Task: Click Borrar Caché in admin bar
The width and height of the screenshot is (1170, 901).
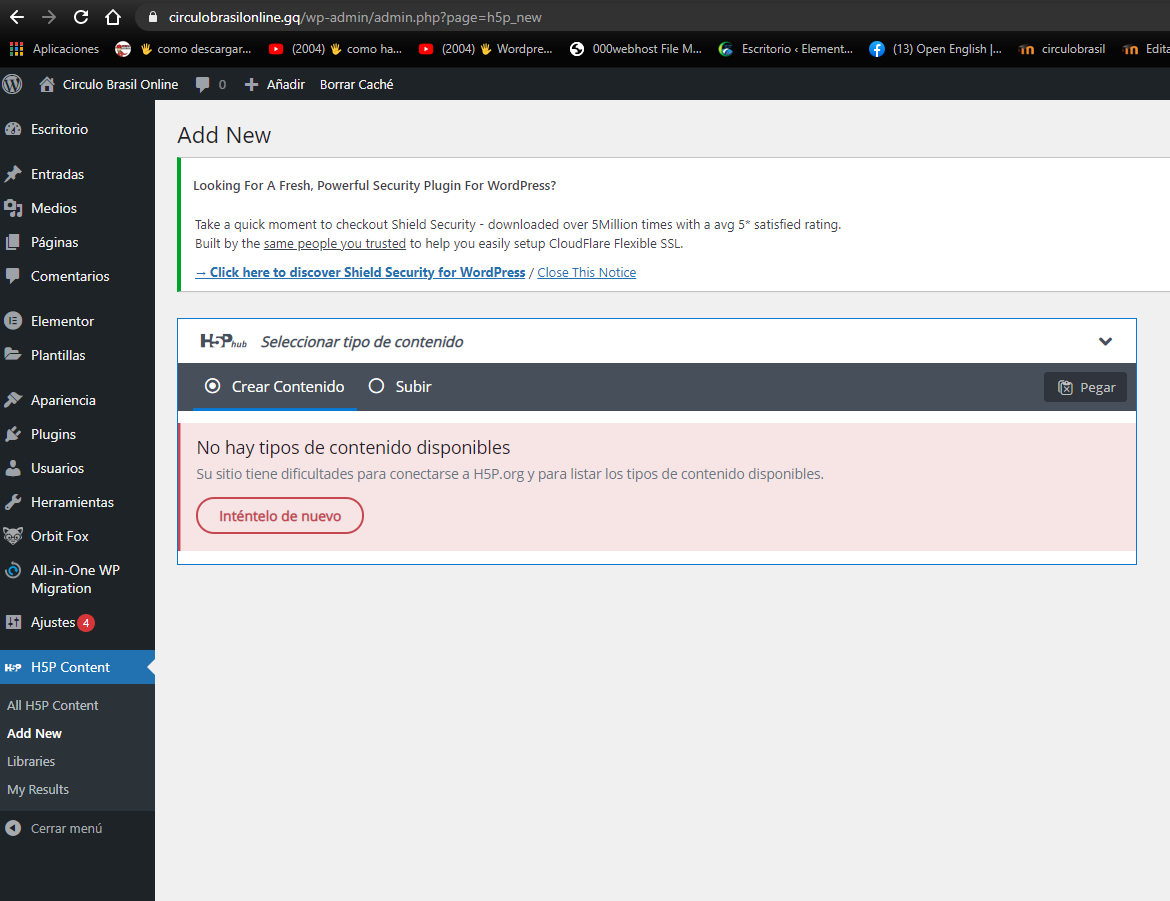Action: coord(357,84)
